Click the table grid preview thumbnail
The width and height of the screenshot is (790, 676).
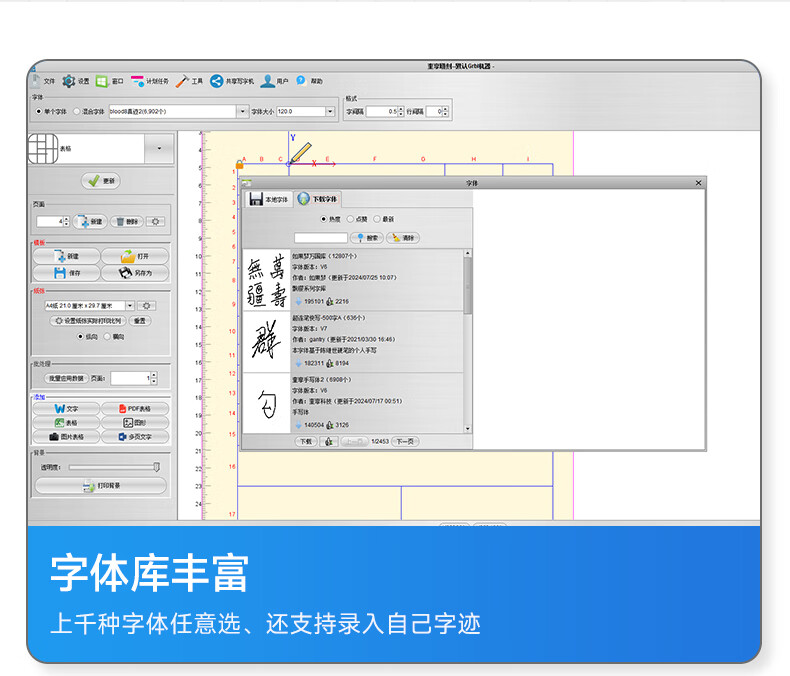pos(43,148)
